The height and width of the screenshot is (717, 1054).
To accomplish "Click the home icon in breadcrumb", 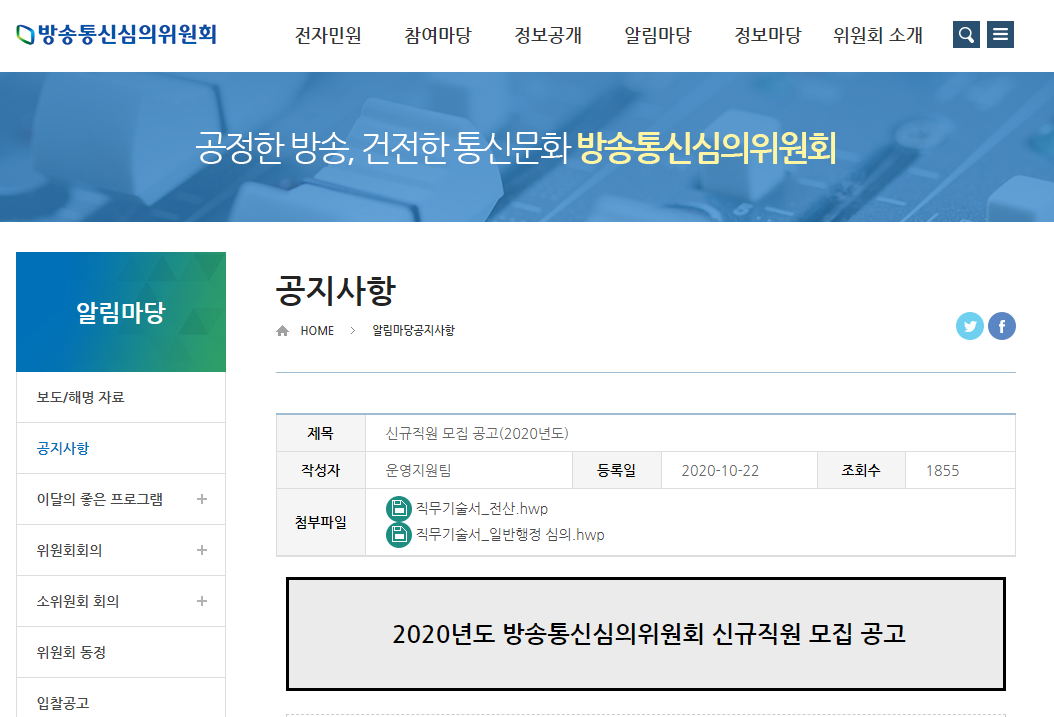I will point(282,331).
